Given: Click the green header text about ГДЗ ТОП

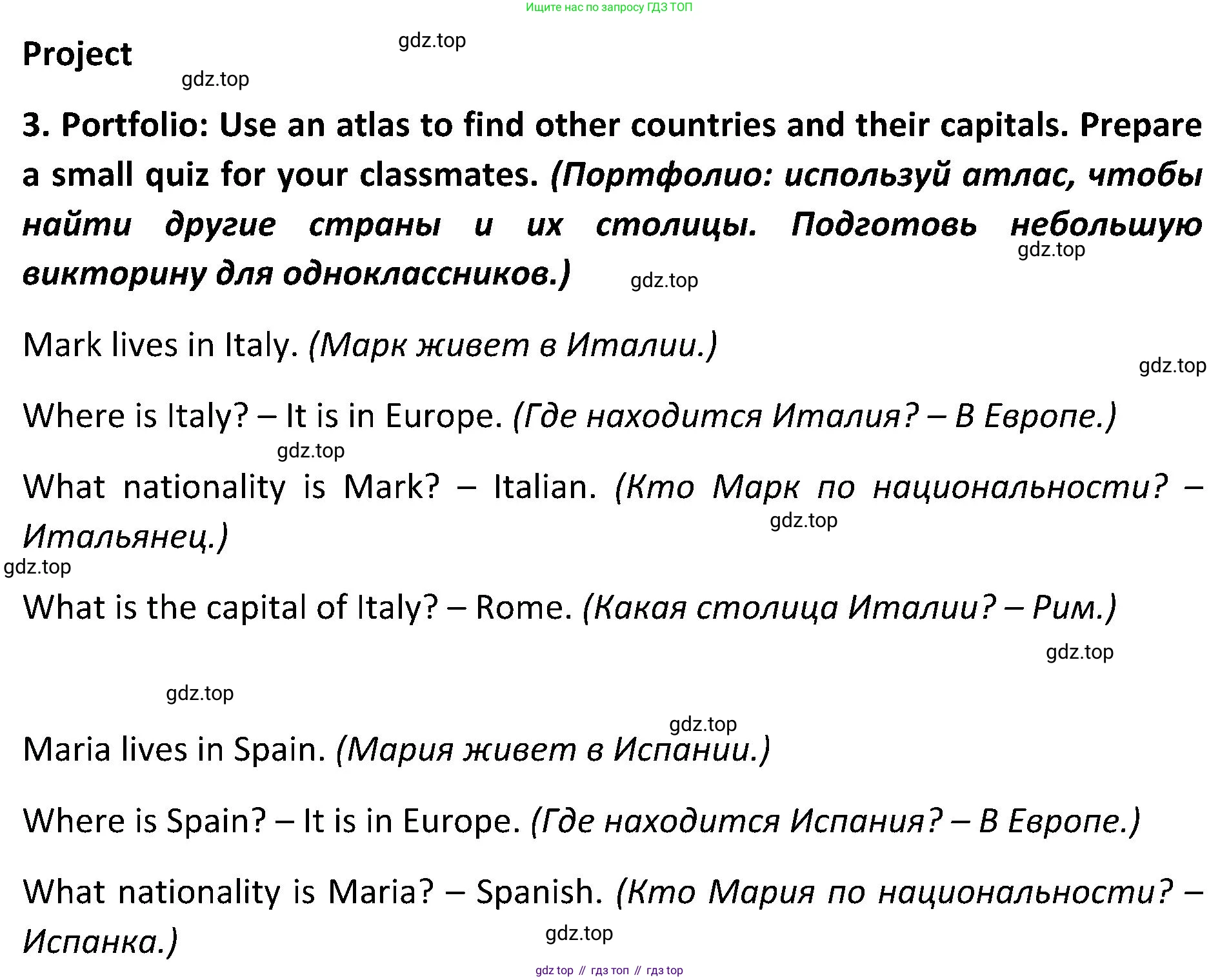Looking at the screenshot, I should [x=609, y=8].
